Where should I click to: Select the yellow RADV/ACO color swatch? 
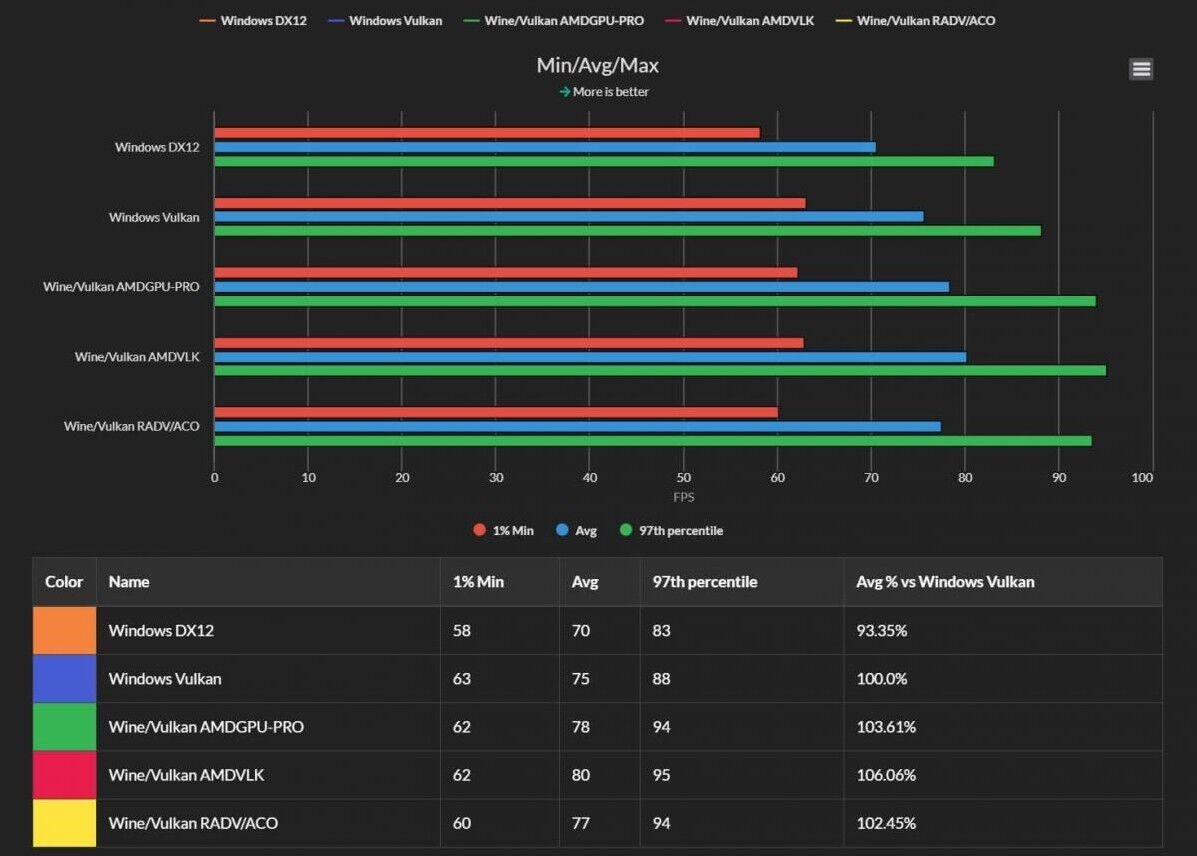point(64,823)
